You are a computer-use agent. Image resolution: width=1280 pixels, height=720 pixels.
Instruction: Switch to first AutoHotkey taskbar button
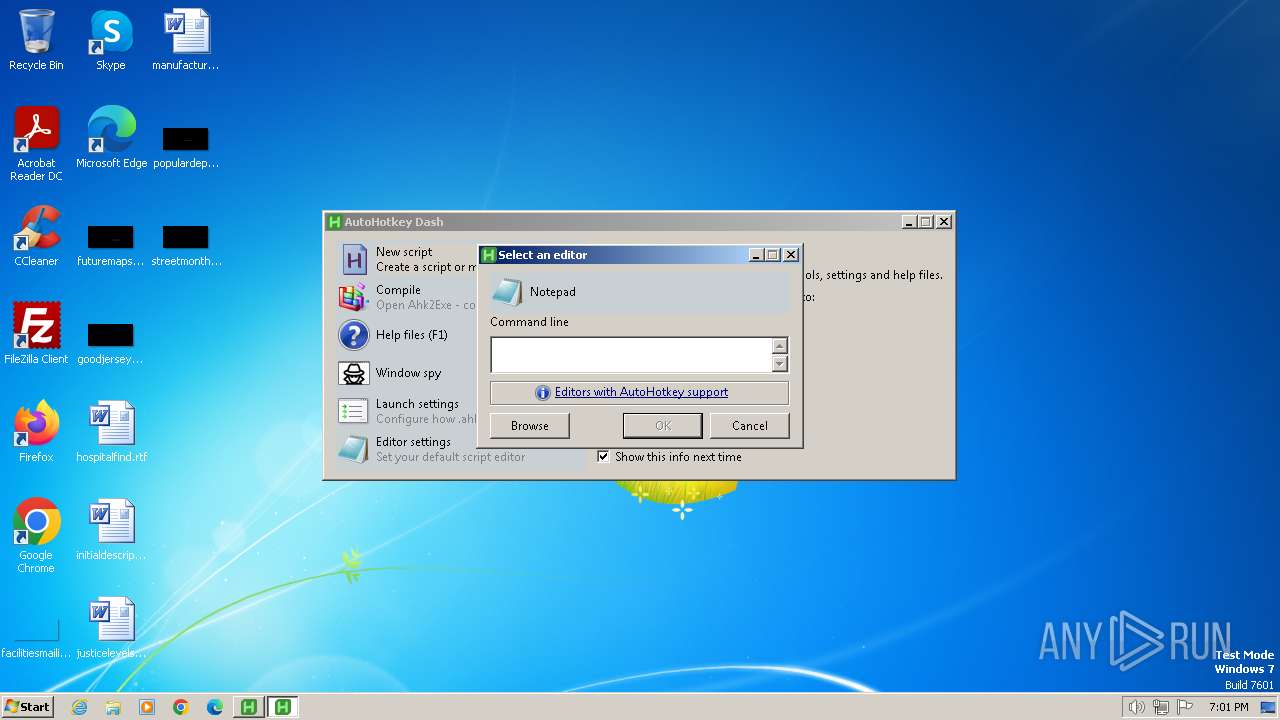point(249,707)
